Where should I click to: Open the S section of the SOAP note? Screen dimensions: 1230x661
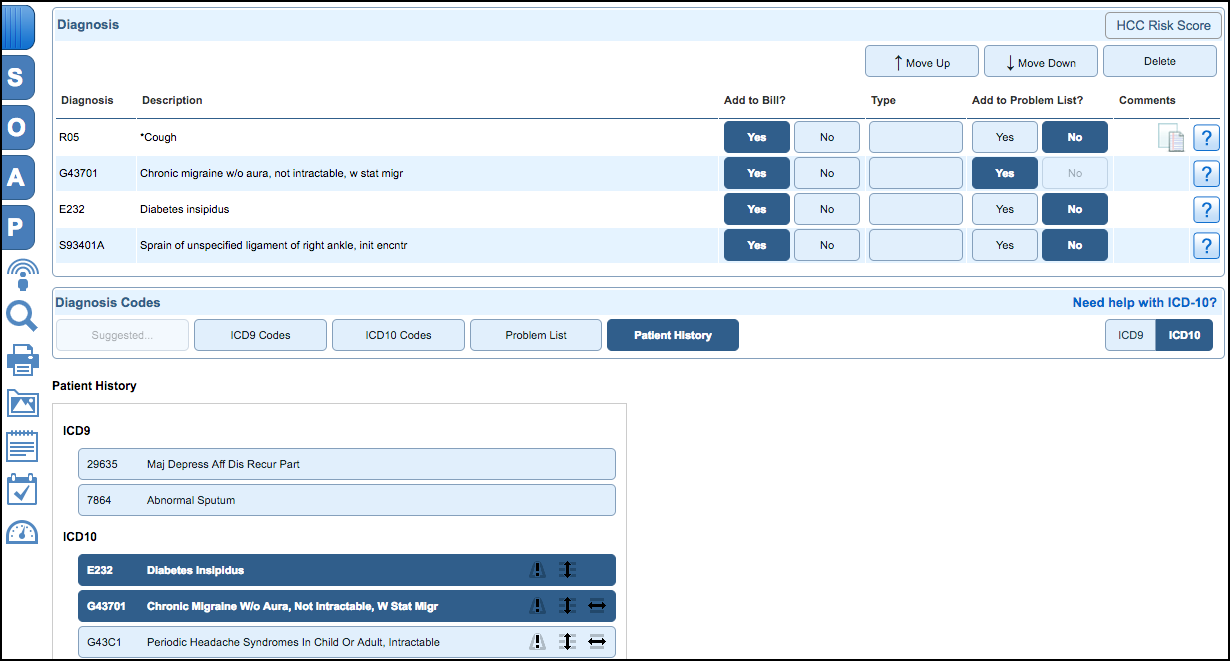(21, 77)
